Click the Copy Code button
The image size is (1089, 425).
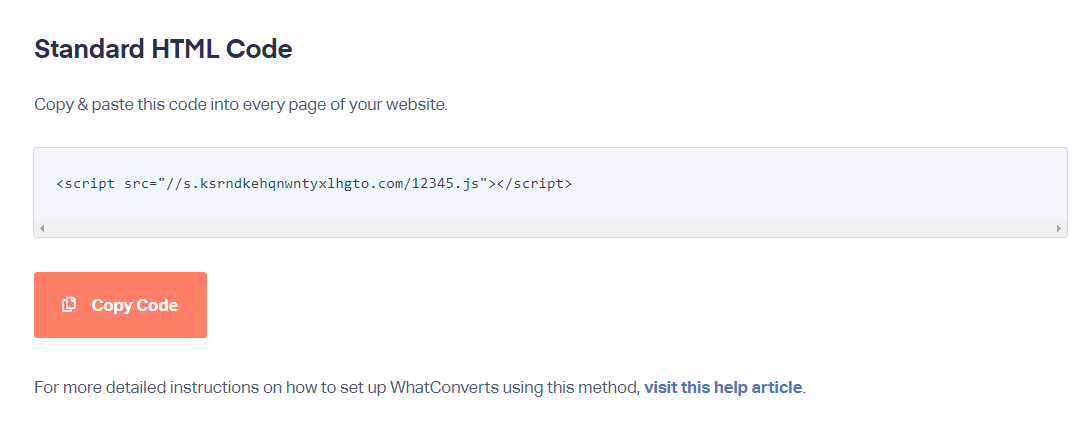120,305
